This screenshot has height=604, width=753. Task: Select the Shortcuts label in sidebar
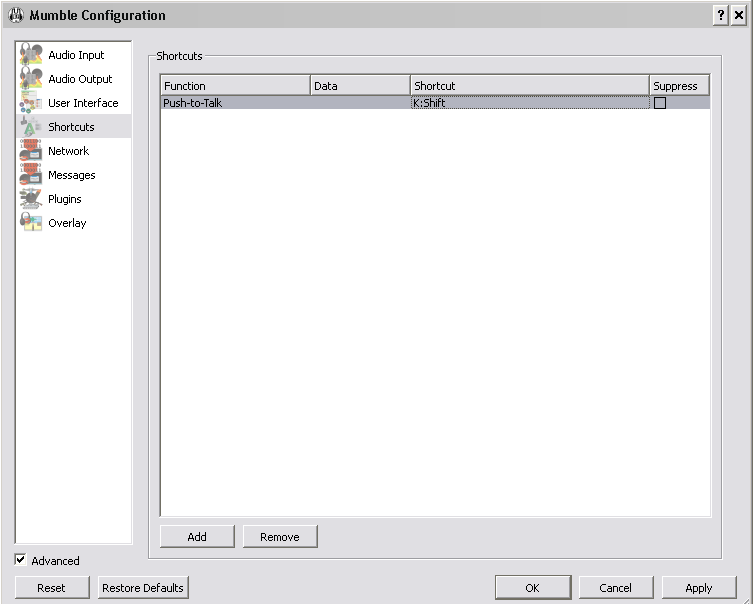(x=71, y=127)
